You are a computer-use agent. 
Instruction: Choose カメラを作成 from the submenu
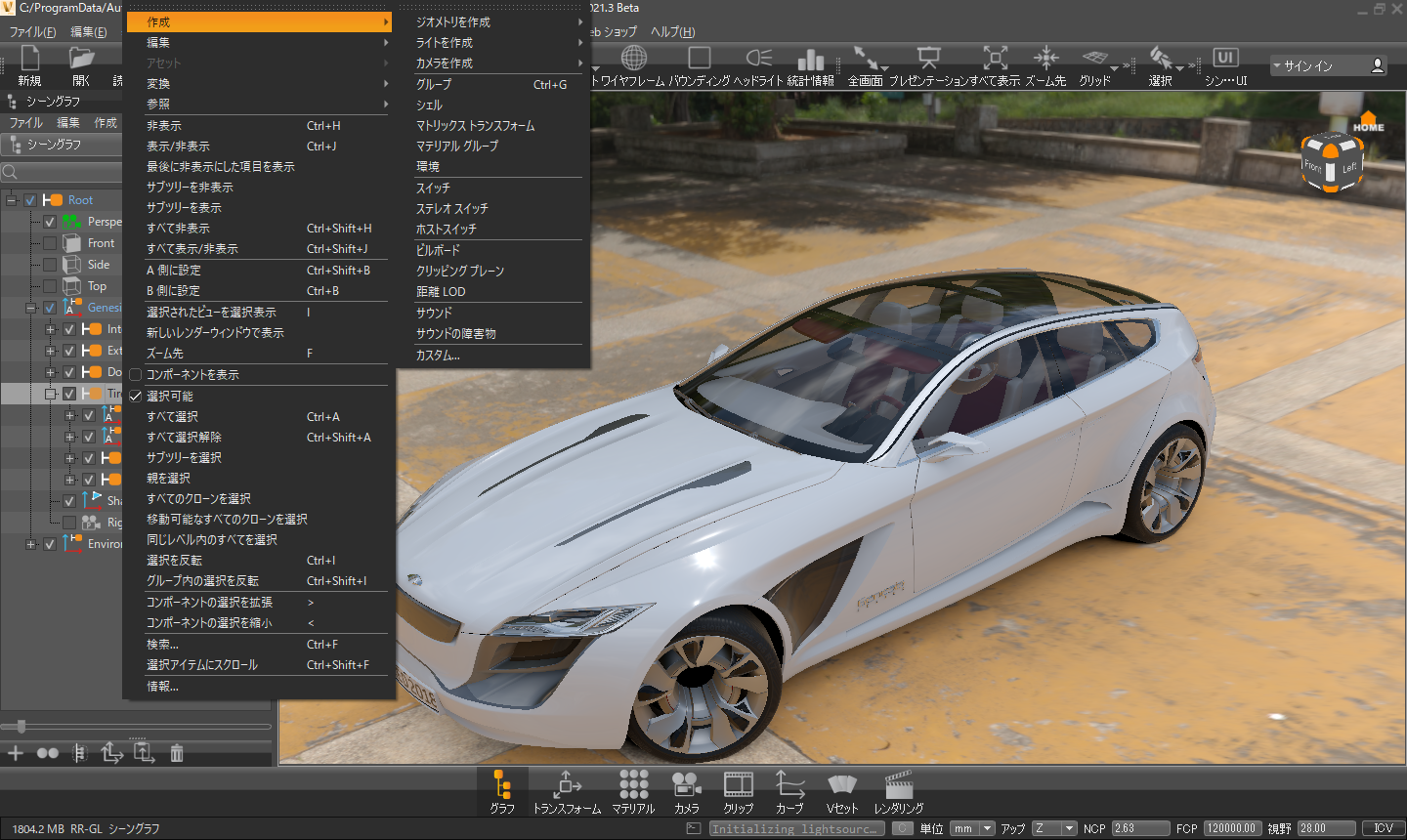click(445, 63)
